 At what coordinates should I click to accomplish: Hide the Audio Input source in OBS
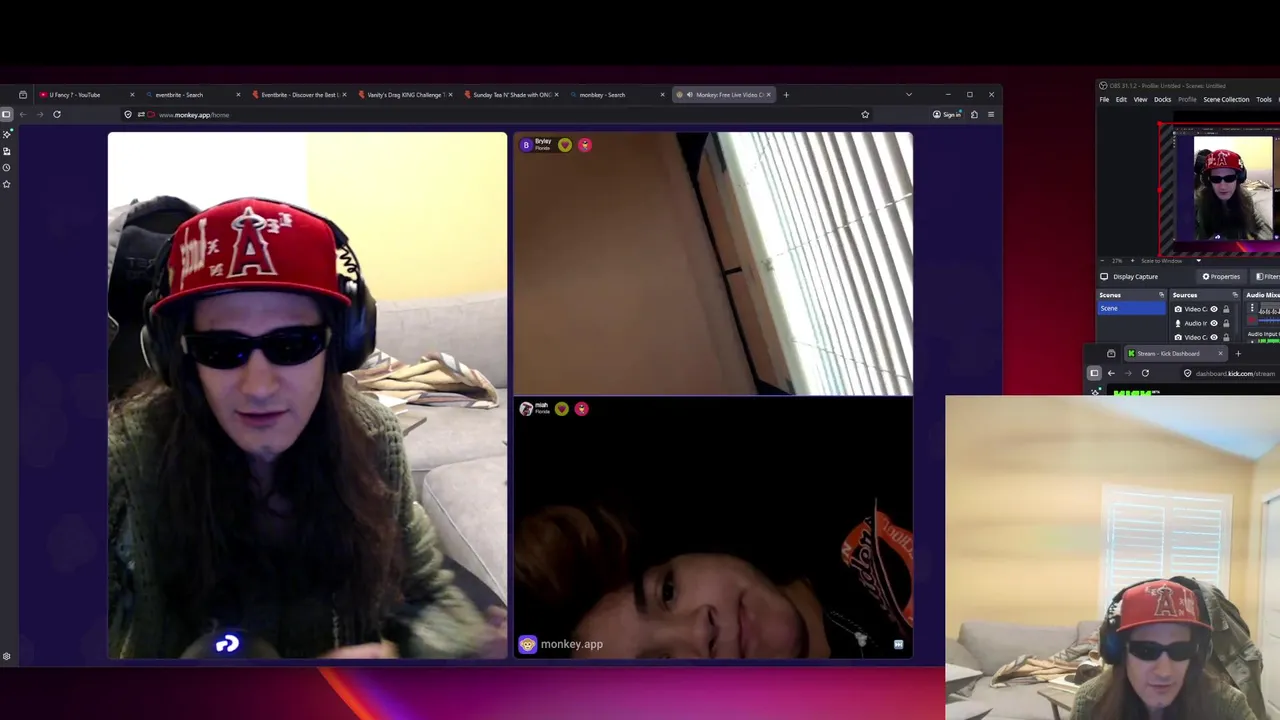[x=1214, y=323]
